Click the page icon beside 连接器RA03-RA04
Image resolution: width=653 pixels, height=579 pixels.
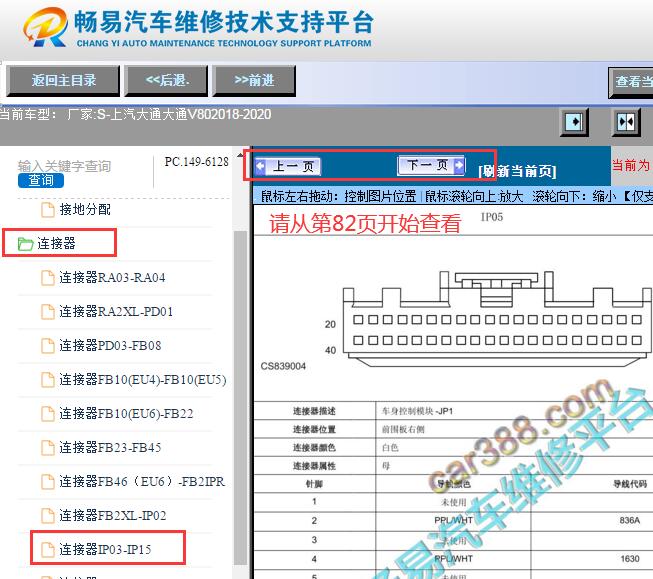[48, 278]
